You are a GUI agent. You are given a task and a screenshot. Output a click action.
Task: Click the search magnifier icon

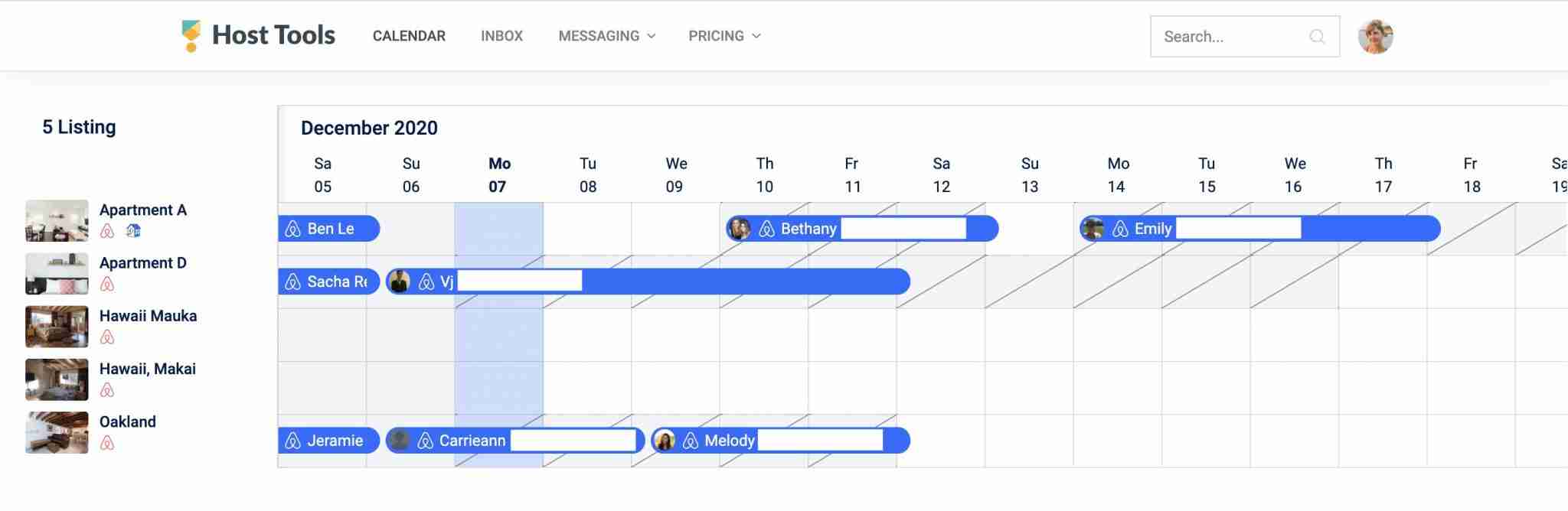point(1318,36)
